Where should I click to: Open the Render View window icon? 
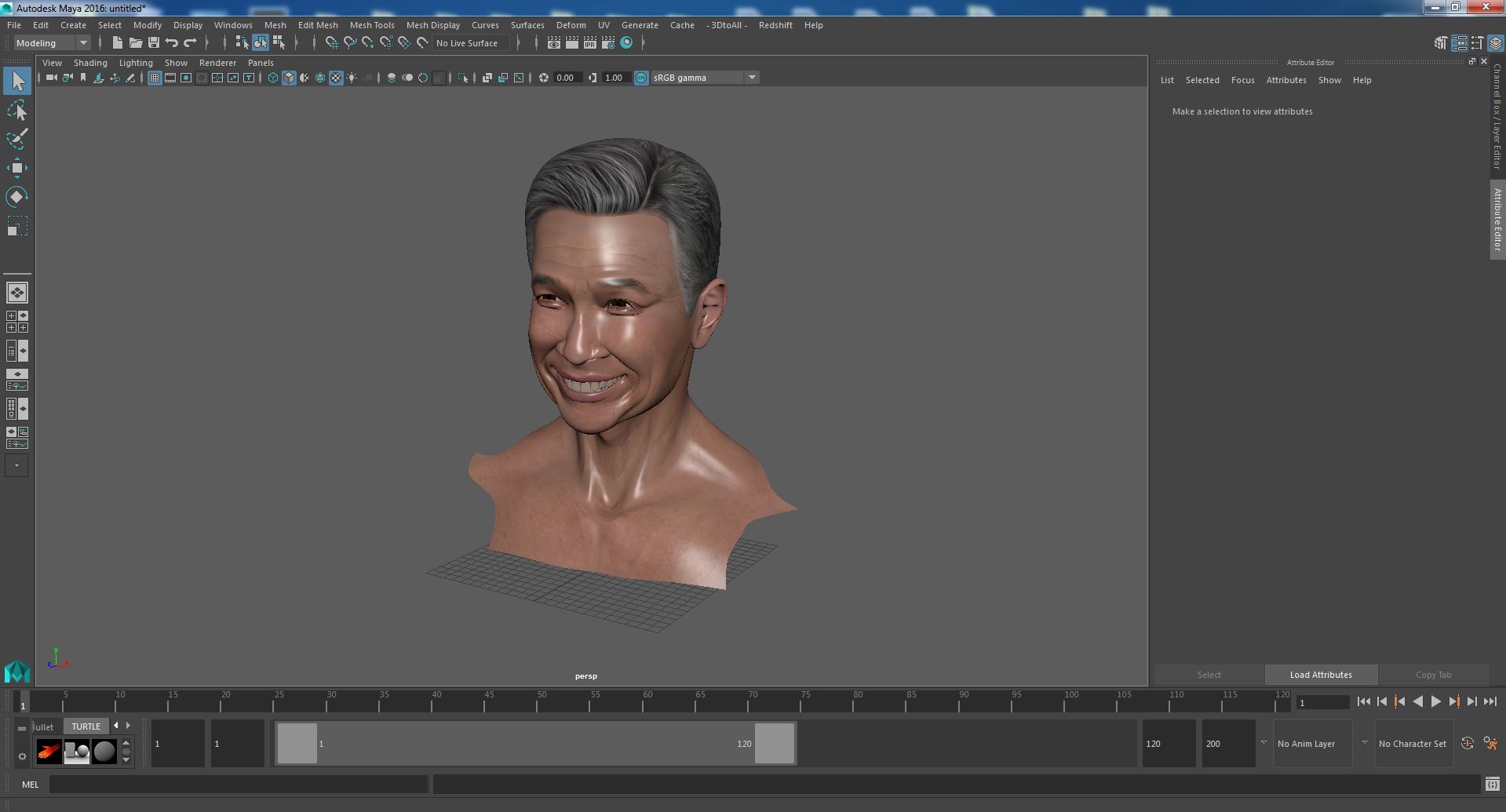(554, 43)
